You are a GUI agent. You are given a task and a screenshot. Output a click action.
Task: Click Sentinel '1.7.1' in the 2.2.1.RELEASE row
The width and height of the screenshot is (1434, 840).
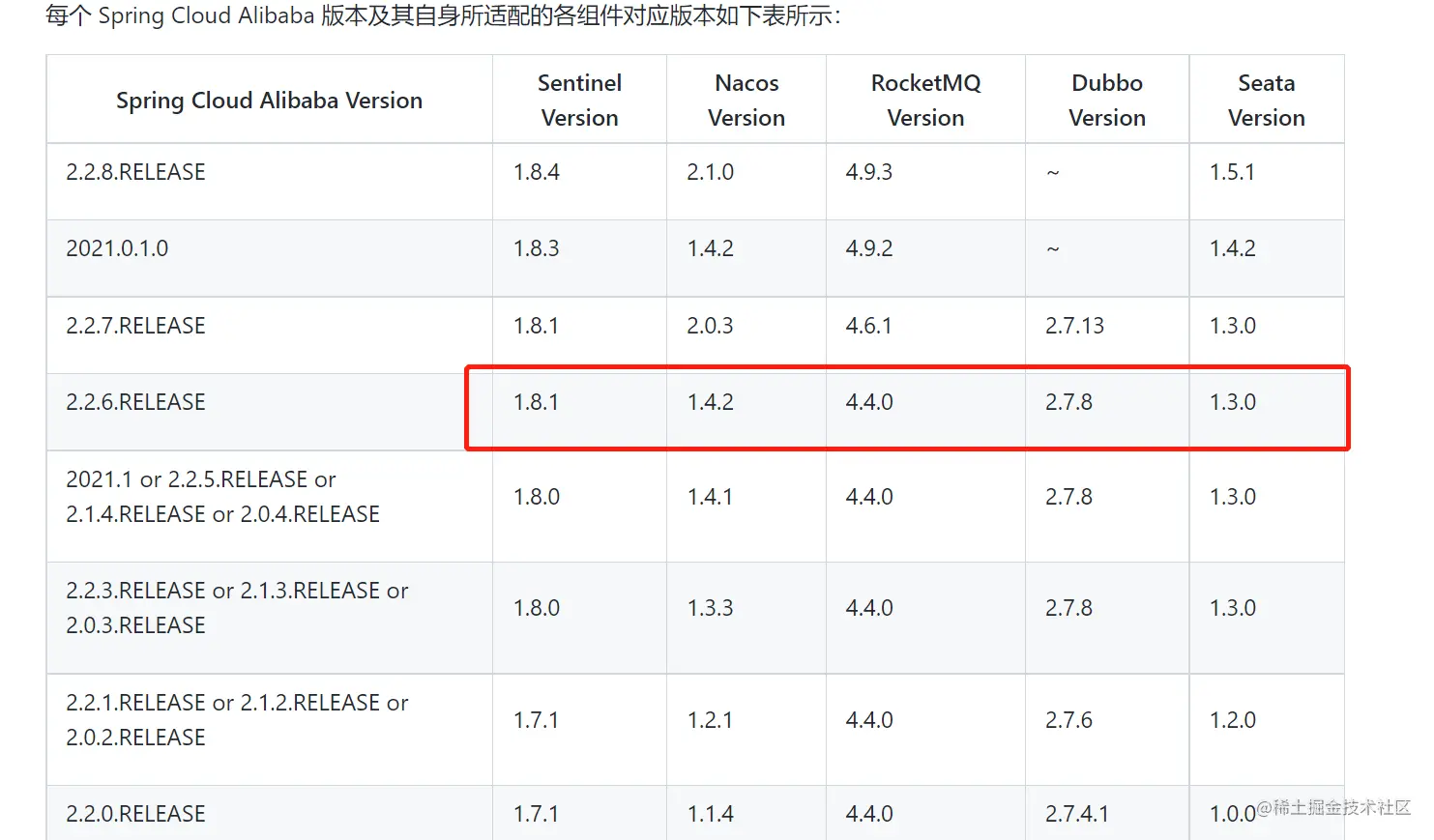click(536, 720)
